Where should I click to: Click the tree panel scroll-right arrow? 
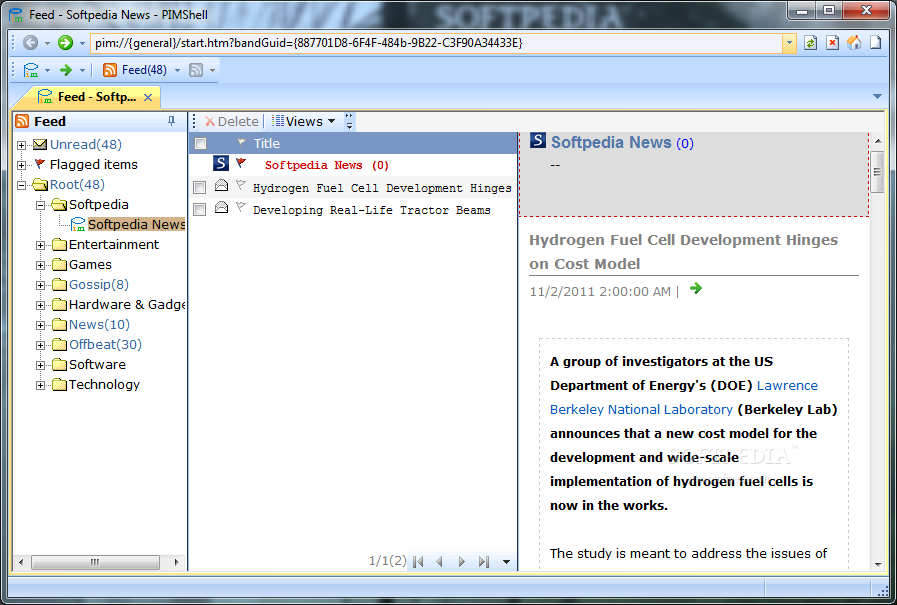(176, 562)
